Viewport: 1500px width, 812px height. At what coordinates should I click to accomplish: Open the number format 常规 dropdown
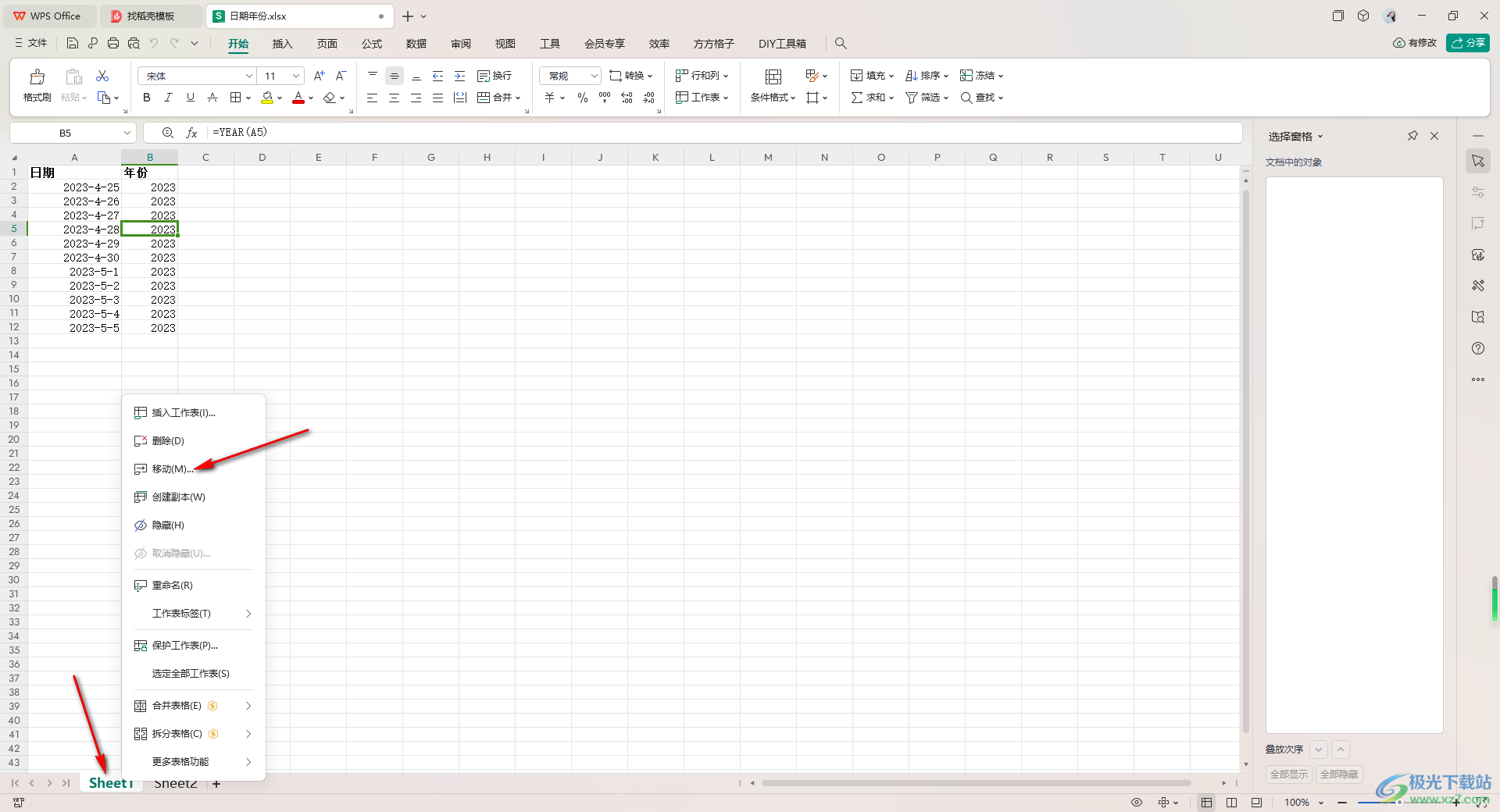[594, 76]
